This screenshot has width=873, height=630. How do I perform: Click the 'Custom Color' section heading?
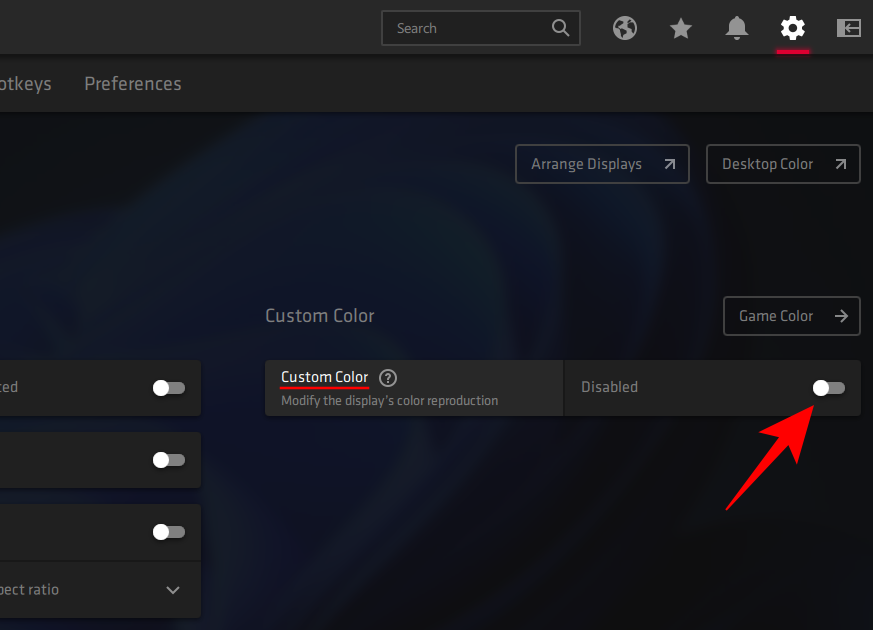coord(320,316)
